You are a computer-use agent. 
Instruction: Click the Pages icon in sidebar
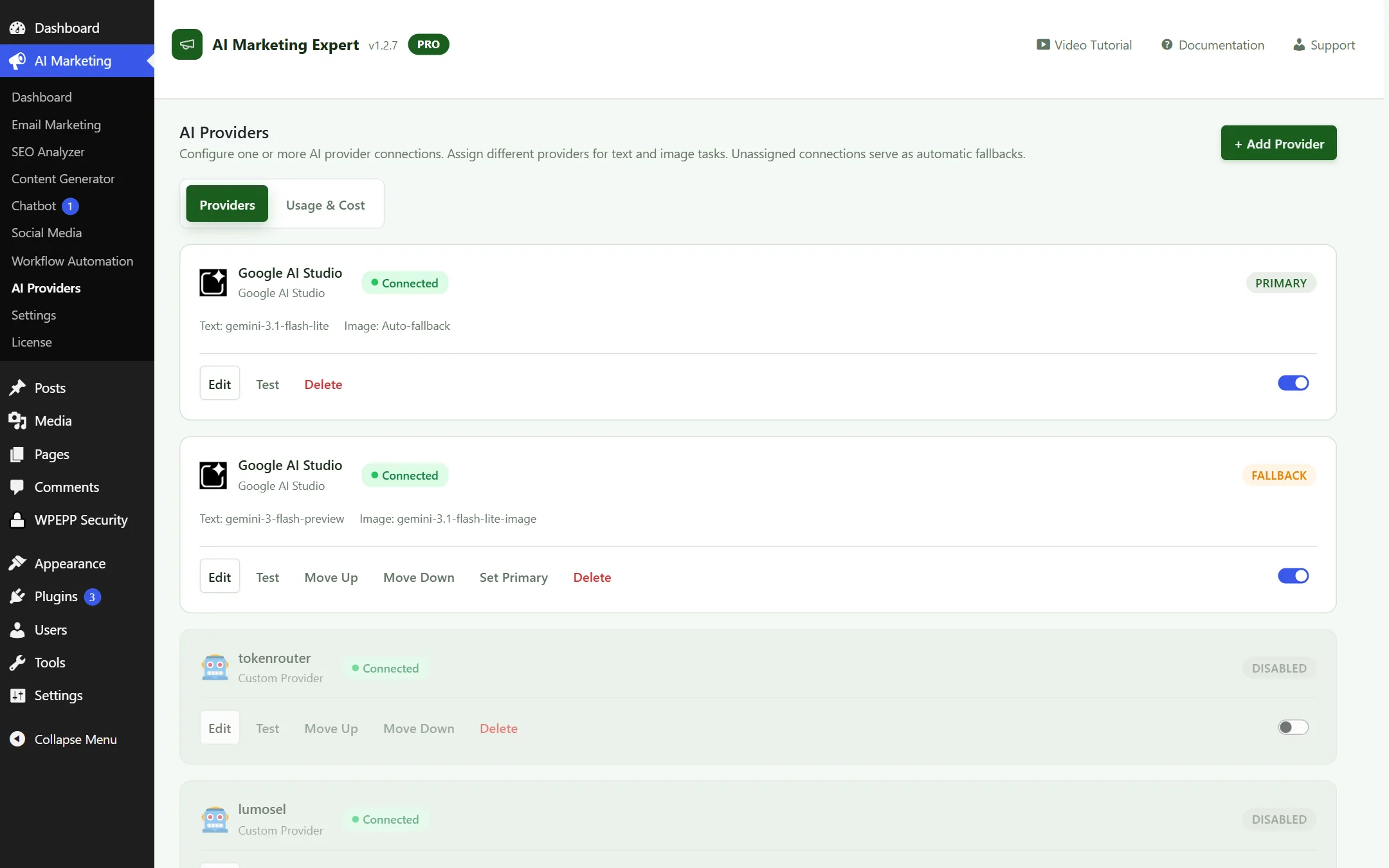pos(17,454)
